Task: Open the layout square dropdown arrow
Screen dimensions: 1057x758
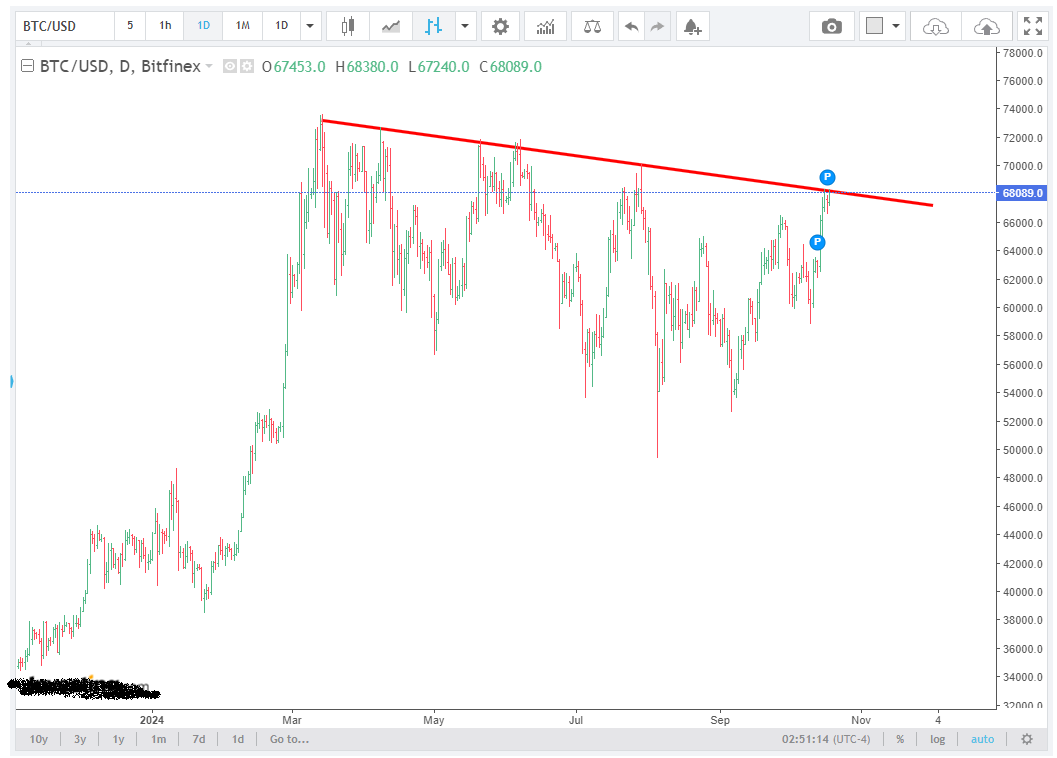Action: [895, 26]
